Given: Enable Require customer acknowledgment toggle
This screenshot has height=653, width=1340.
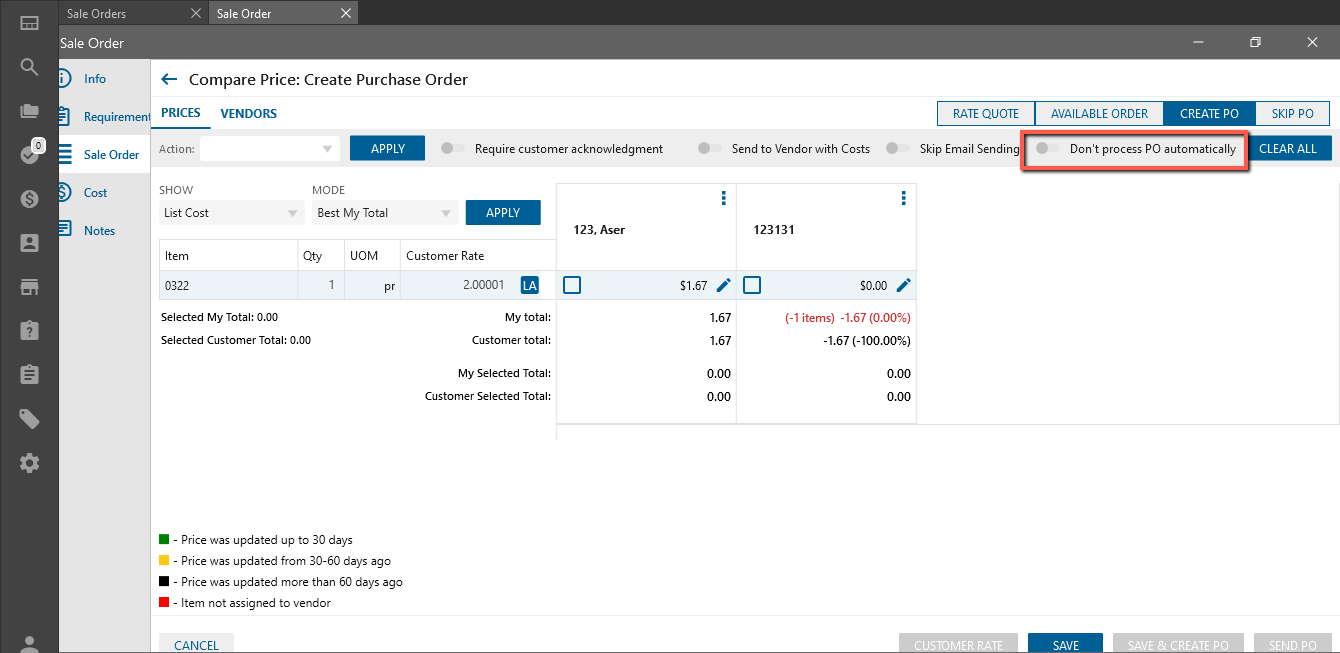Looking at the screenshot, I should (x=454, y=149).
